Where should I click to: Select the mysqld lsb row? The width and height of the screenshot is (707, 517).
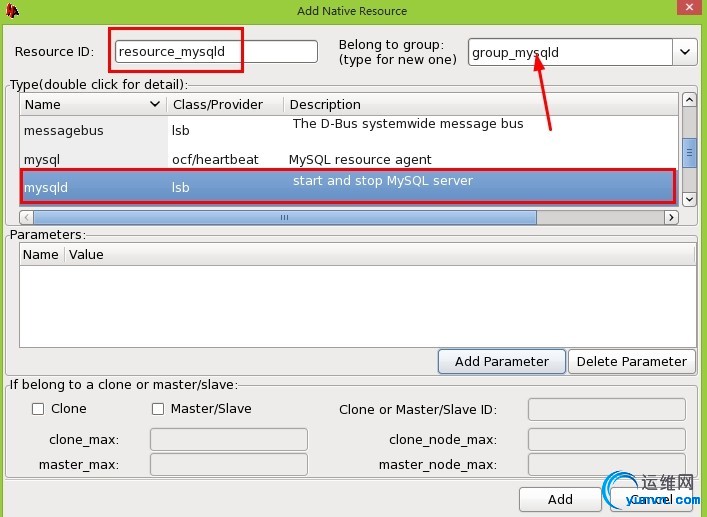tap(347, 187)
